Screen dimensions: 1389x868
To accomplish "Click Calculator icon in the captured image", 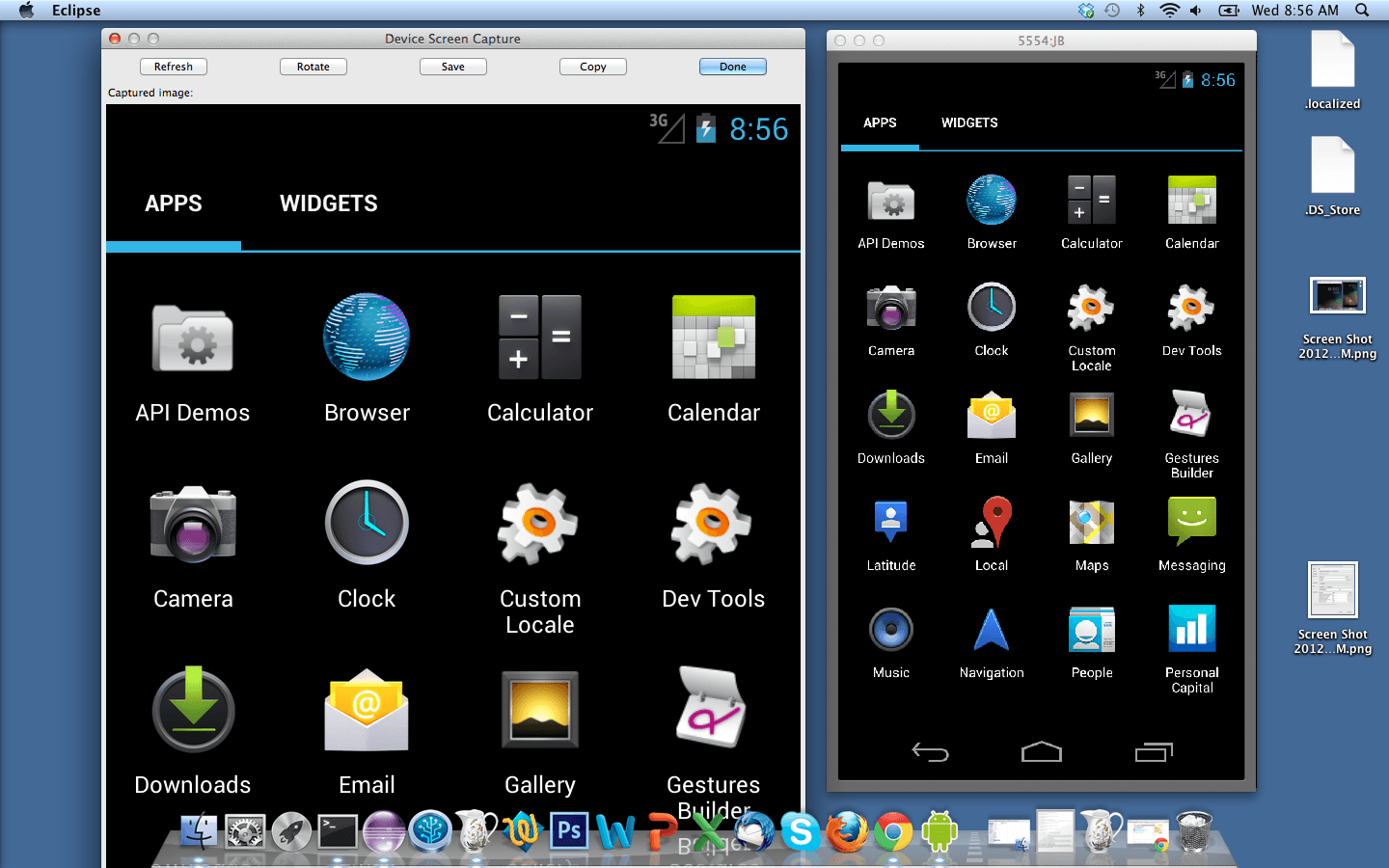I will click(x=540, y=337).
